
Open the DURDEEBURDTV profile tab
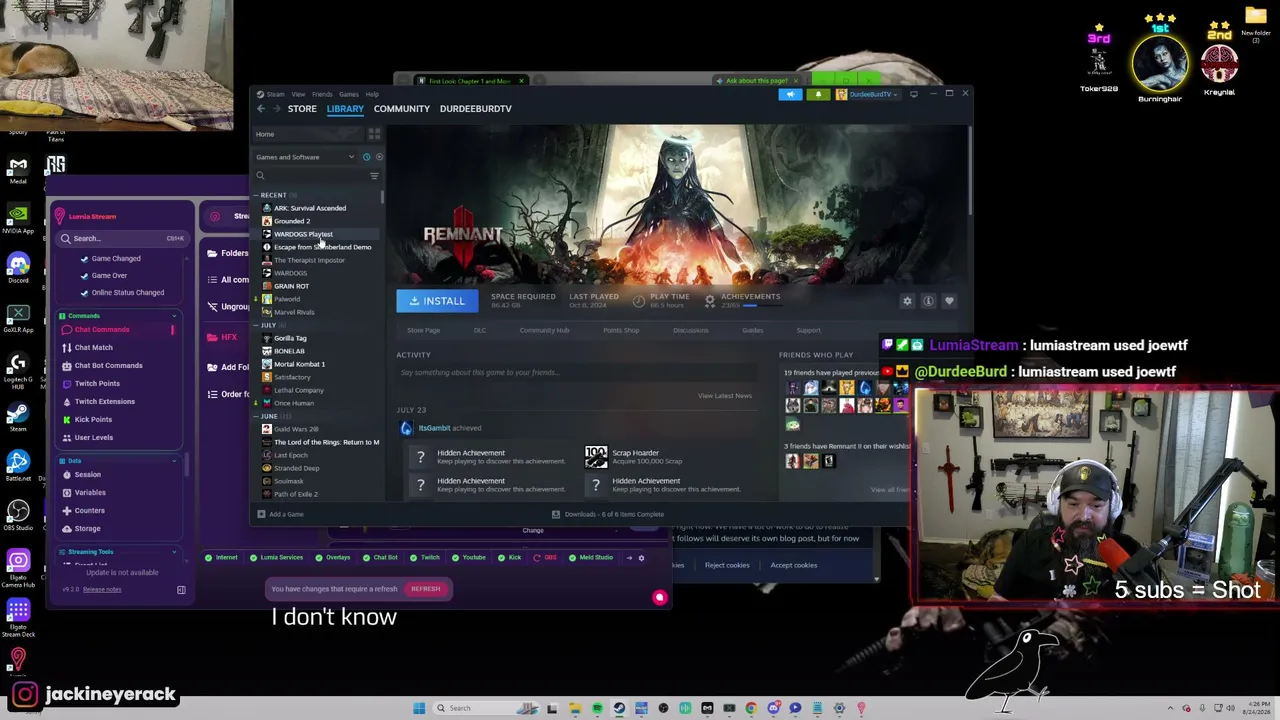pos(476,109)
